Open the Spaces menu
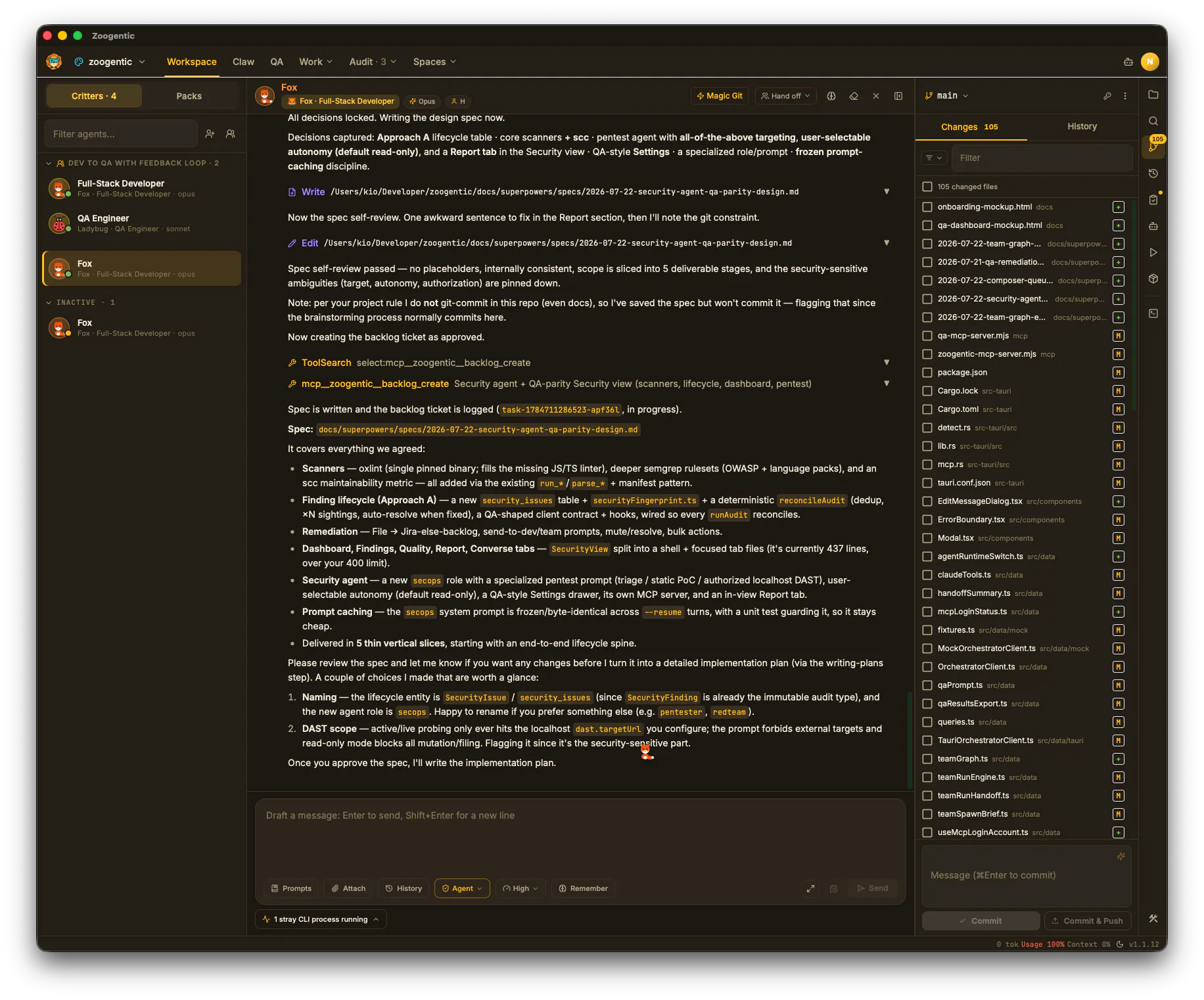 (x=434, y=62)
